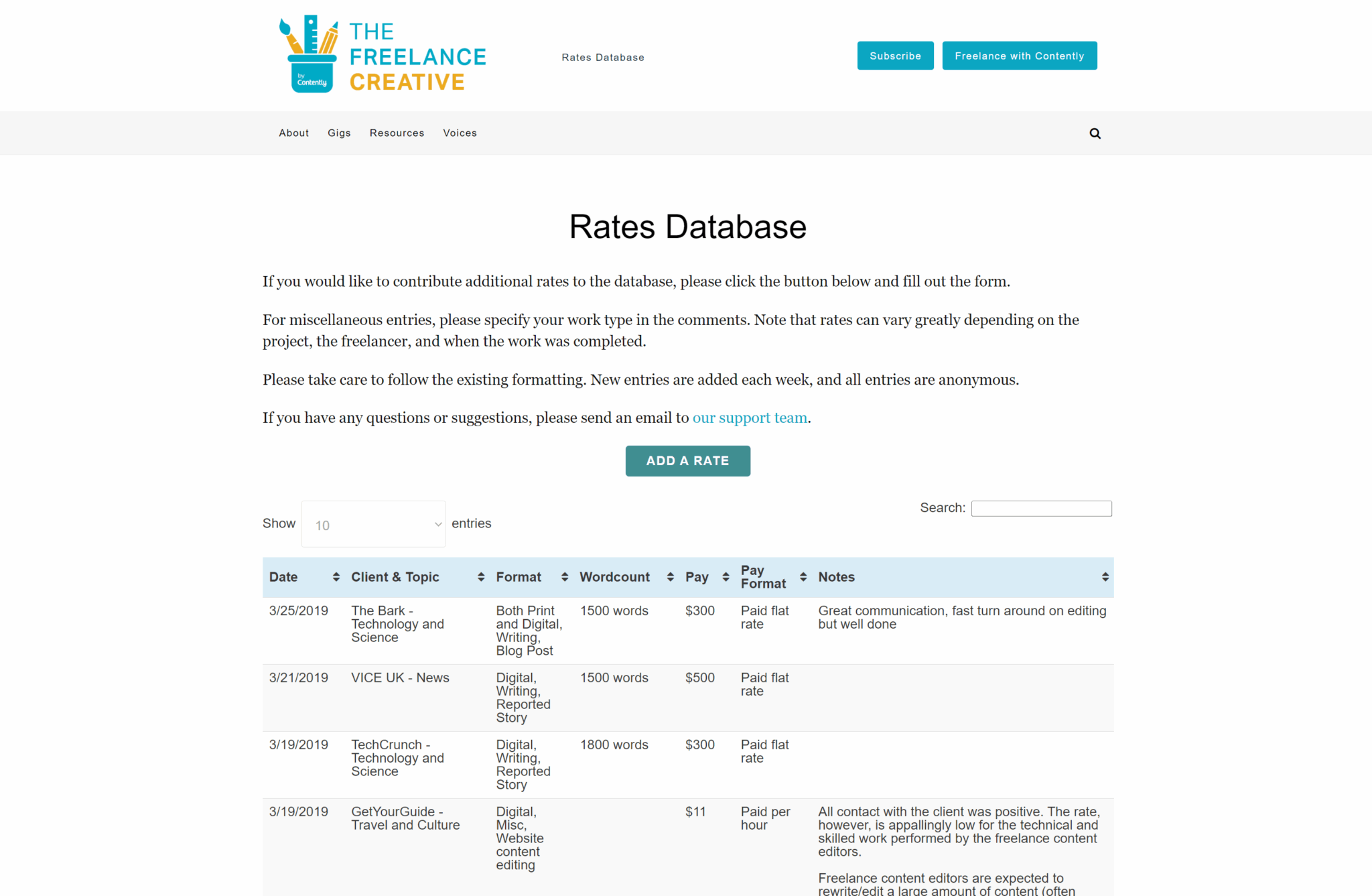Open the Show entries dropdown
1372x896 pixels.
[373, 524]
